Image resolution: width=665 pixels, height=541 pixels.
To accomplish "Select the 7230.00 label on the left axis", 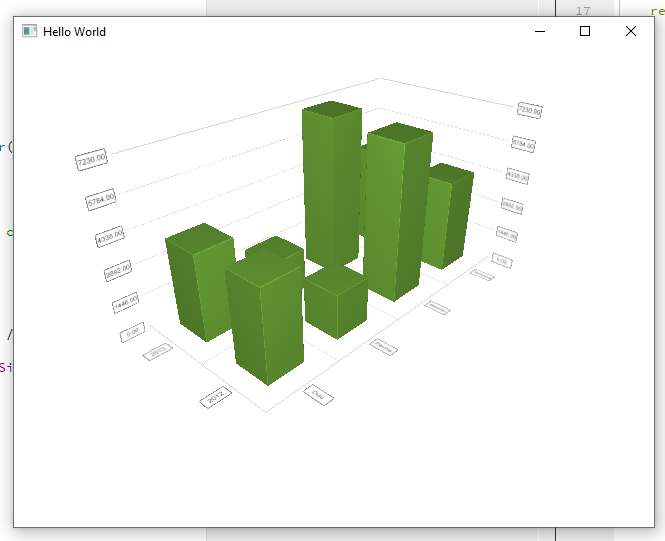I will [91, 159].
